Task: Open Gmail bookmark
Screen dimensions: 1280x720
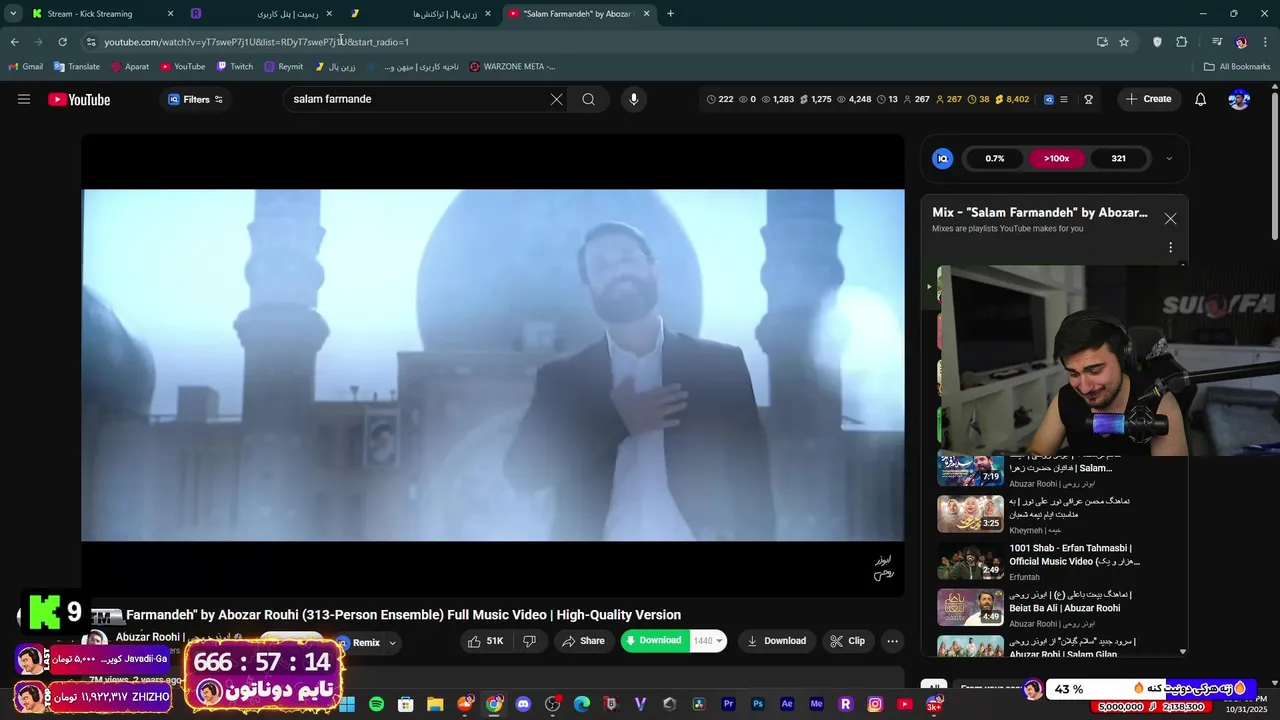Action: tap(26, 67)
